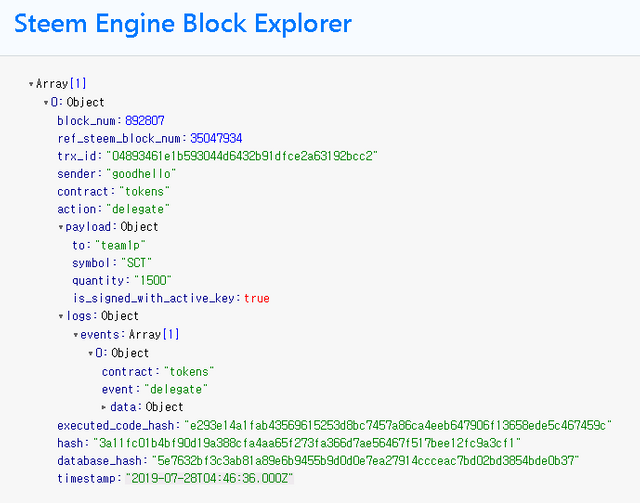Collapse the events Array[1] node
Viewport: 640px width, 503px height.
[76, 335]
